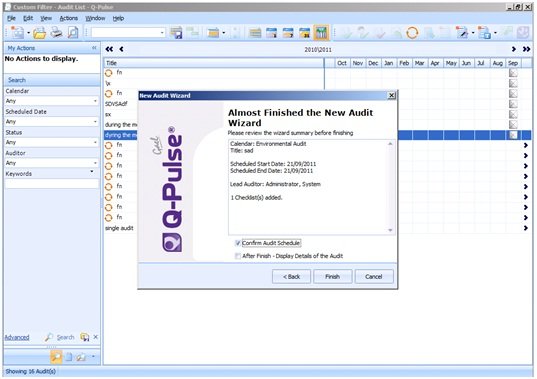Click the Oct month column header
The height and width of the screenshot is (379, 537).
342,63
